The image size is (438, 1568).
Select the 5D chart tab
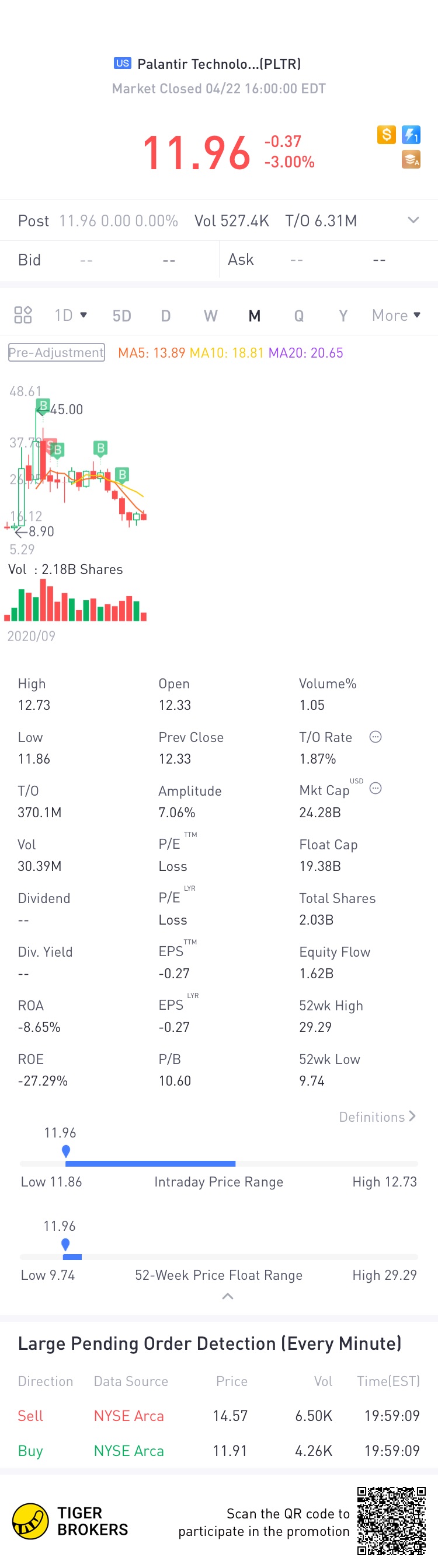(x=122, y=316)
